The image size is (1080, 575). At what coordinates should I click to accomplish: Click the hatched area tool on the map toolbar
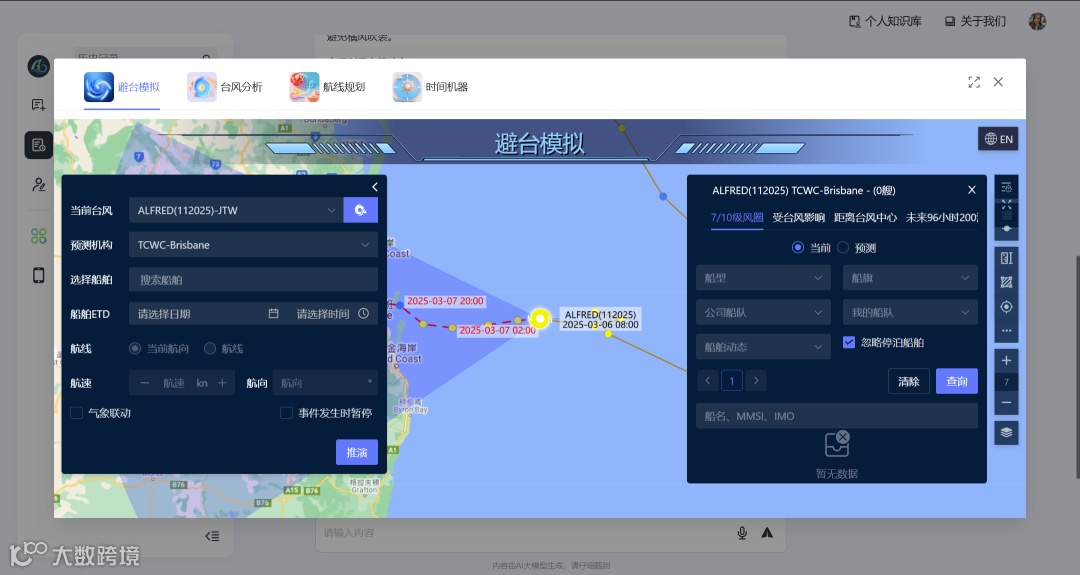tap(1006, 282)
